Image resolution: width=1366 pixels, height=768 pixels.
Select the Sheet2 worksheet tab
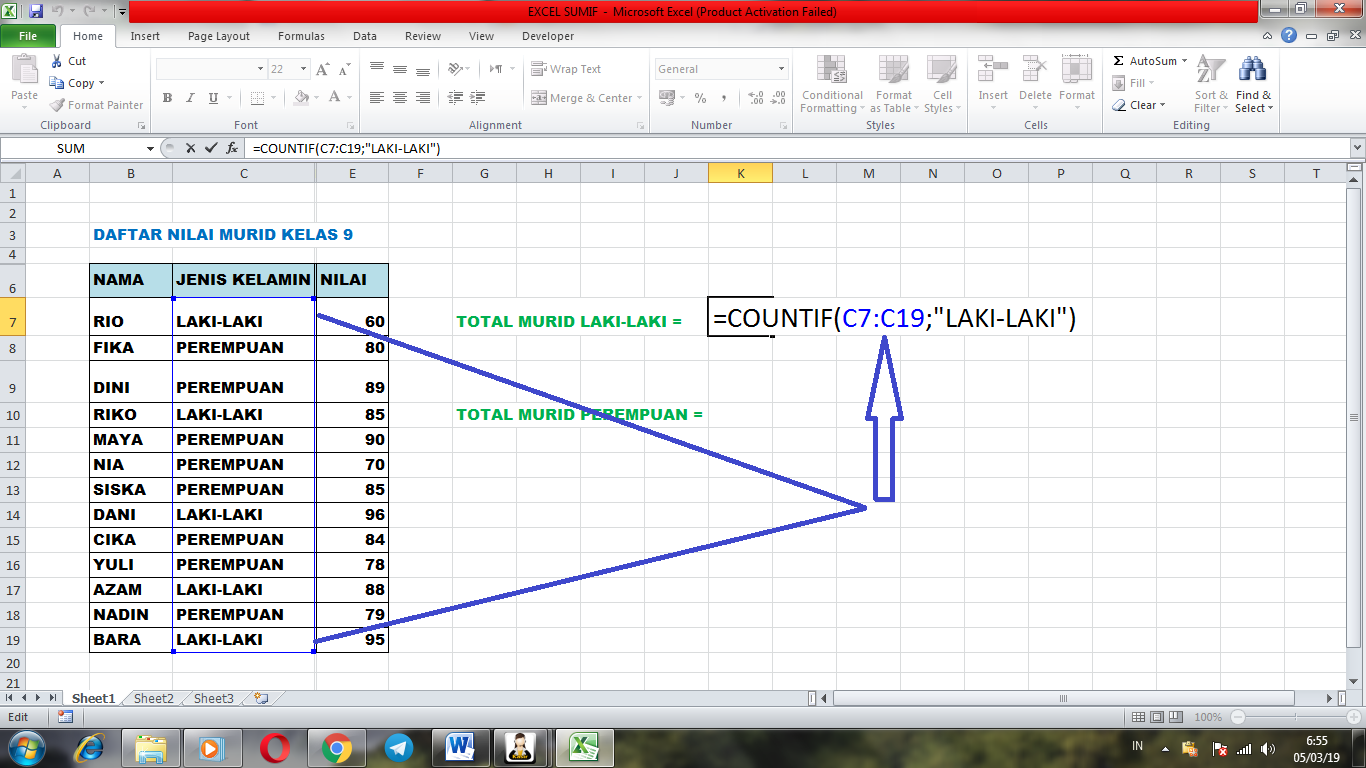click(x=152, y=698)
